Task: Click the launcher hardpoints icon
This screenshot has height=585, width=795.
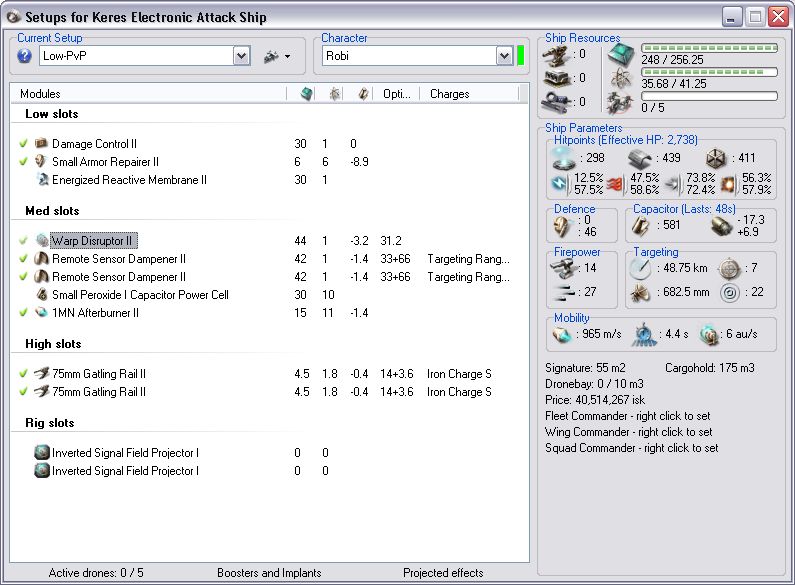Action: coord(557,78)
